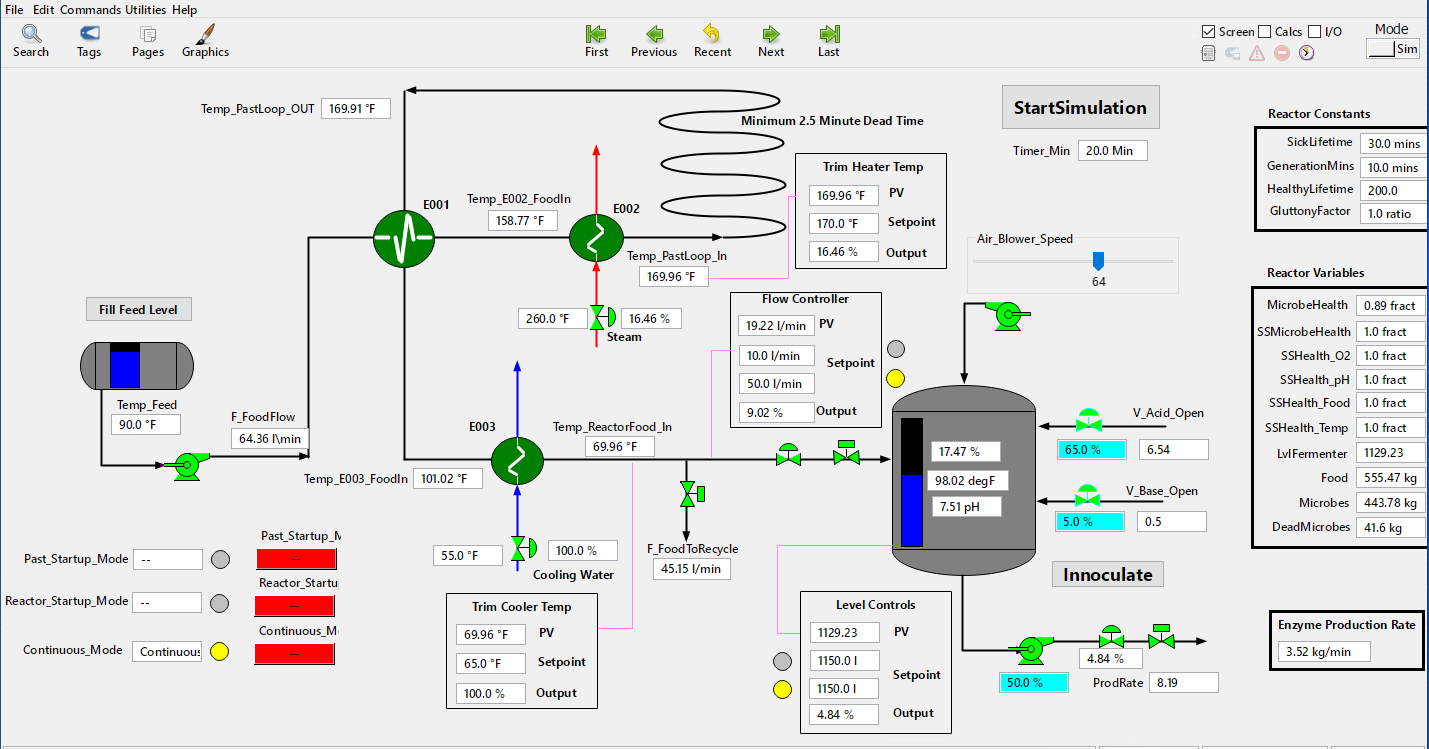Click Flow Controller yellow mode indicator

[x=896, y=379]
